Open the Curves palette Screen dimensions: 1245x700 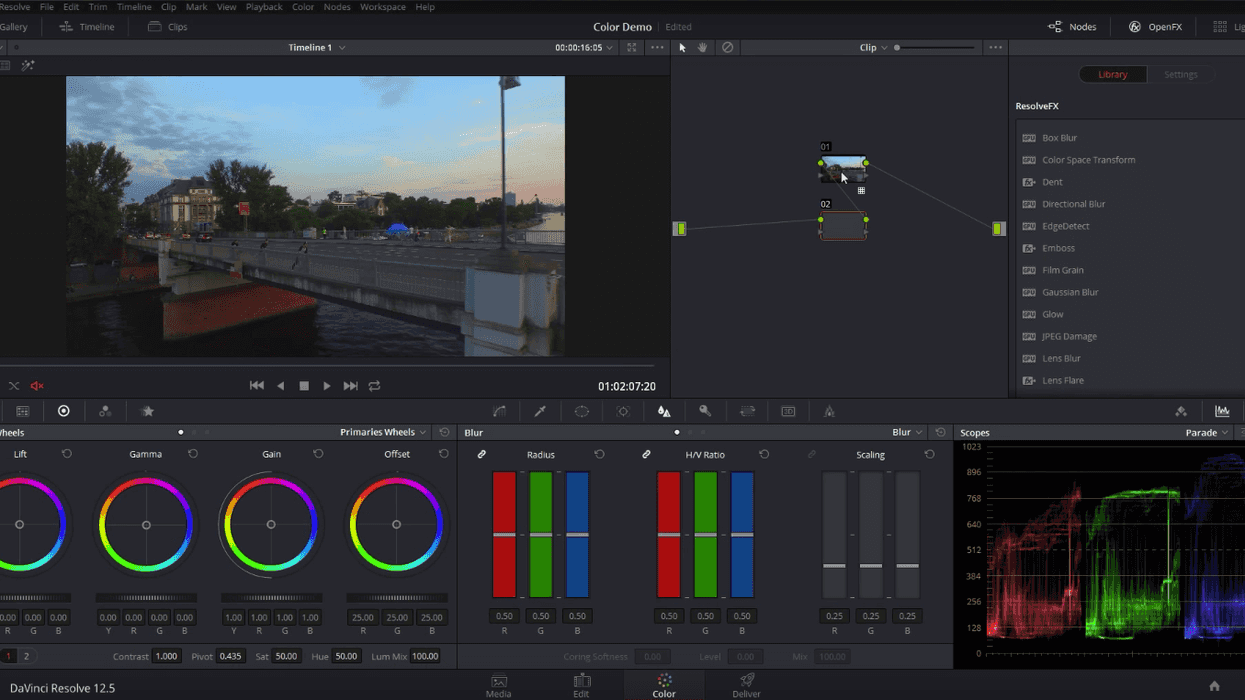(499, 411)
